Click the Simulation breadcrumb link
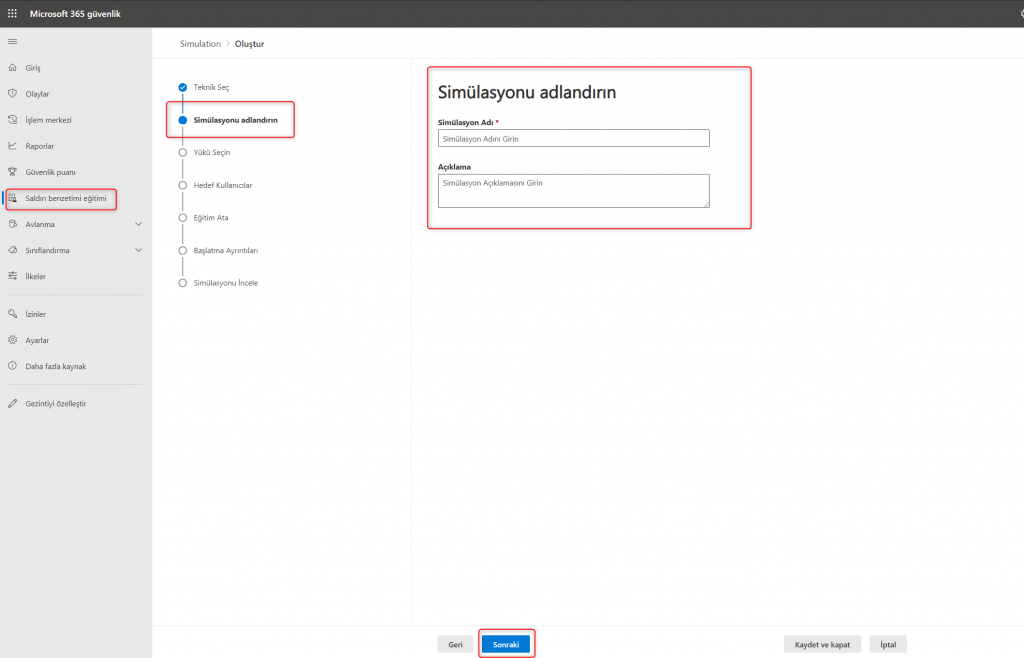The image size is (1024, 658). 200,44
